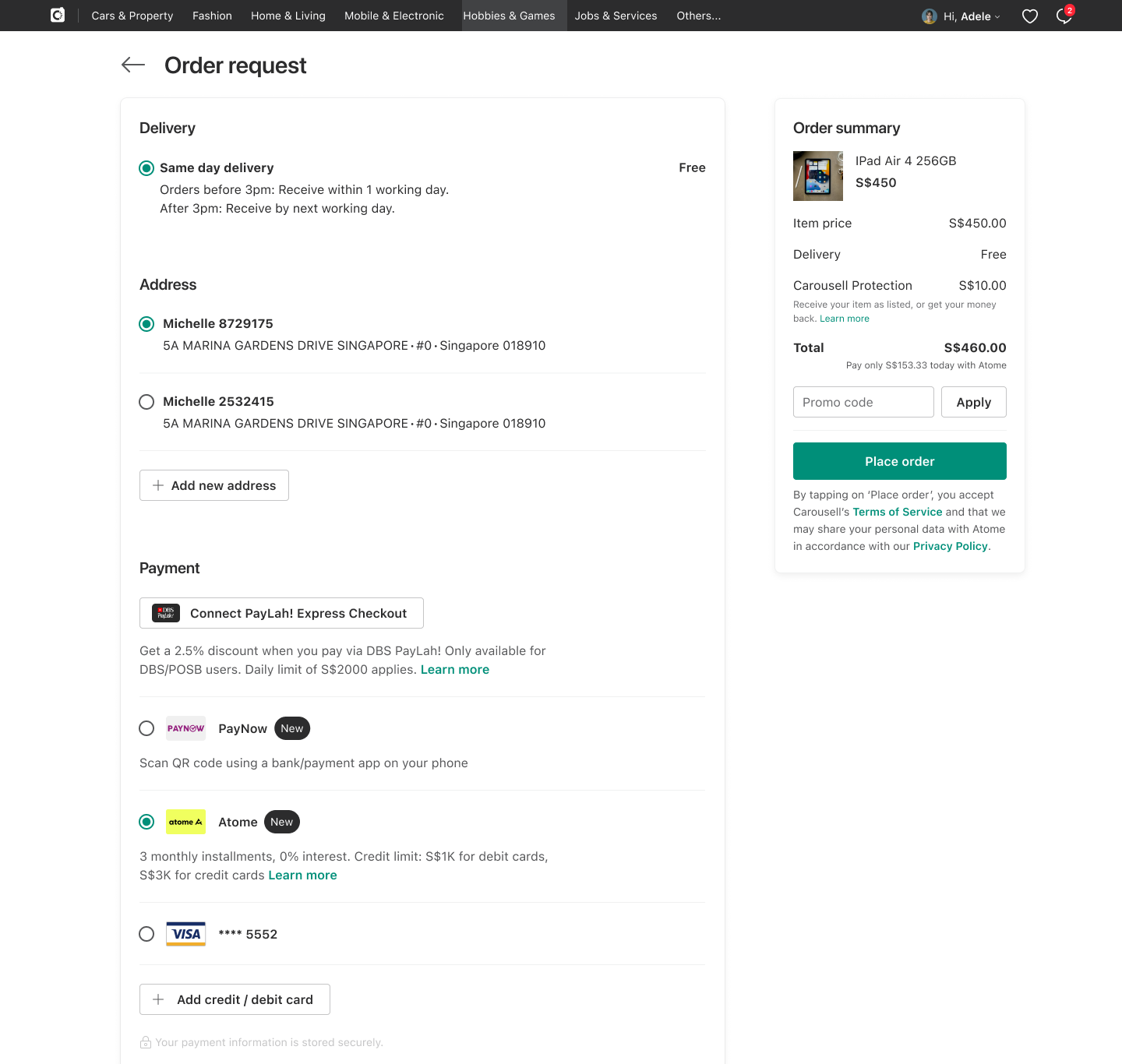Click the PayNow logo
Screen dimensions: 1122x1064
(185, 728)
